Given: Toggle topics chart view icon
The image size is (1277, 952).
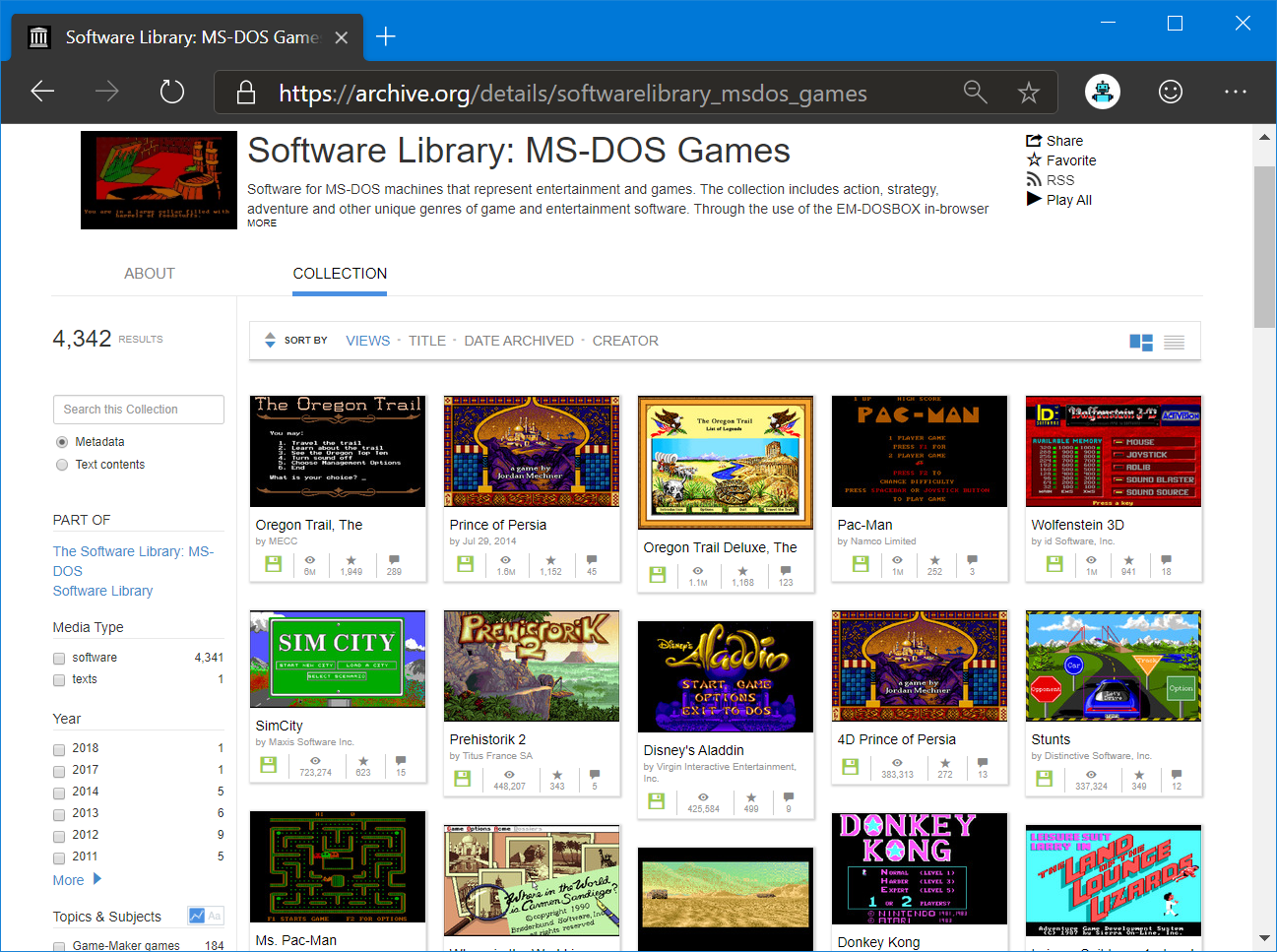Looking at the screenshot, I should [x=197, y=916].
